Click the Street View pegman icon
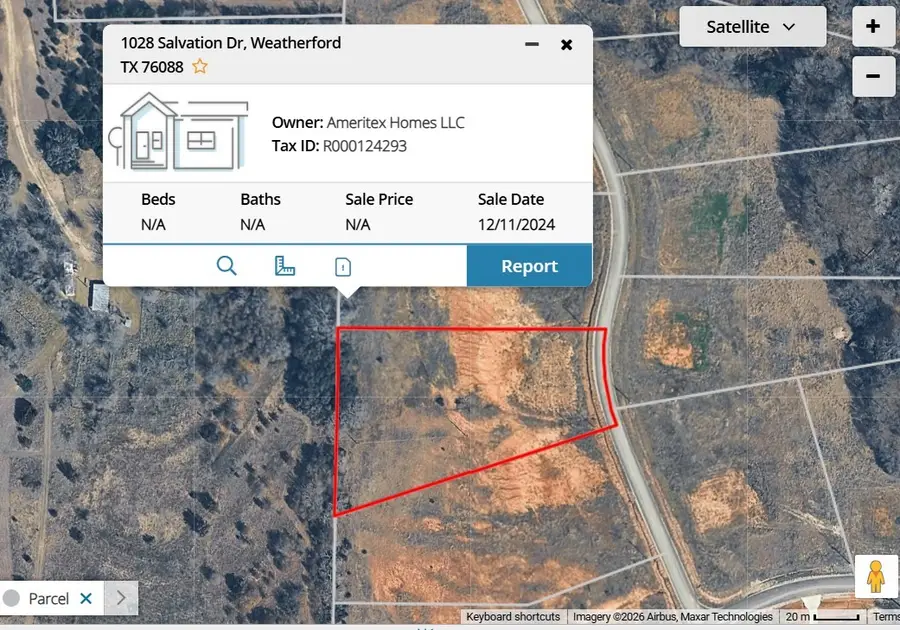The width and height of the screenshot is (900, 630). 877,574
